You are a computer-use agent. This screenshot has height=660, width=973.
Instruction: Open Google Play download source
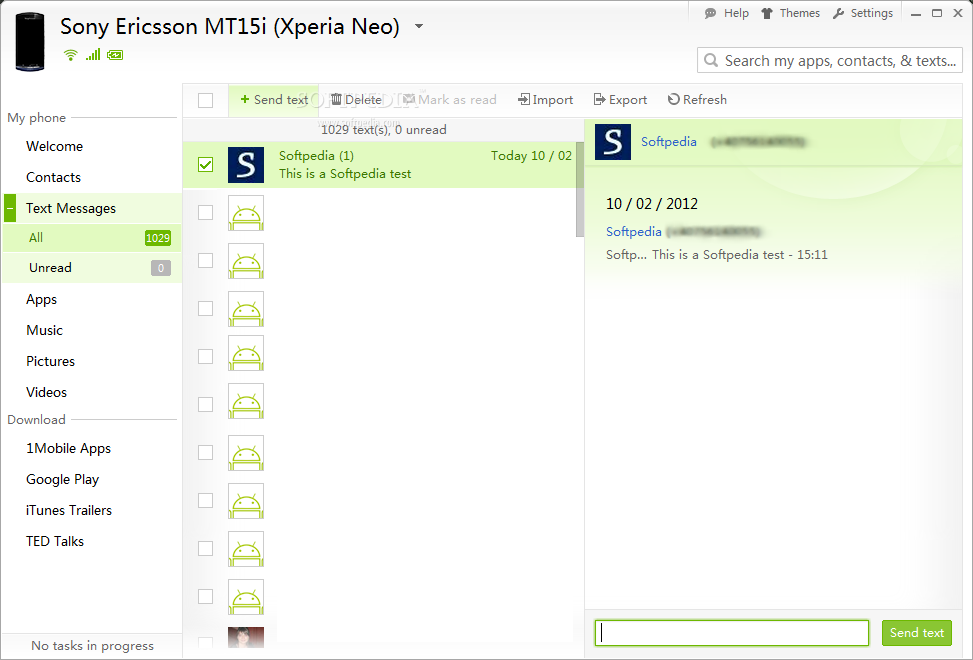point(63,479)
